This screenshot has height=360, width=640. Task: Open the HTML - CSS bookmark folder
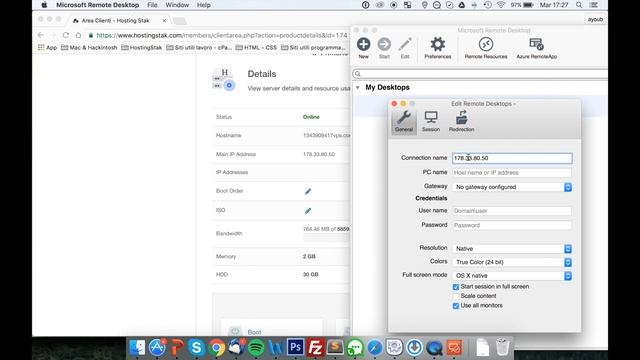tap(256, 47)
